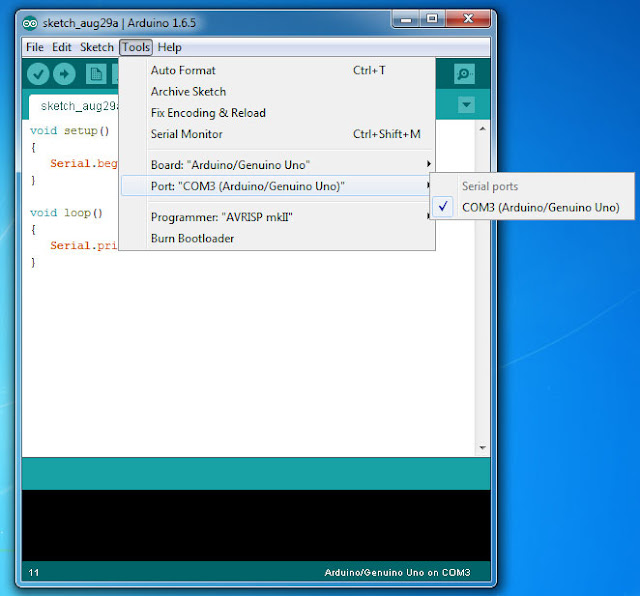Viewport: 640px width, 596px height.
Task: Open Serial Monitor magnifier icon
Action: (x=464, y=74)
